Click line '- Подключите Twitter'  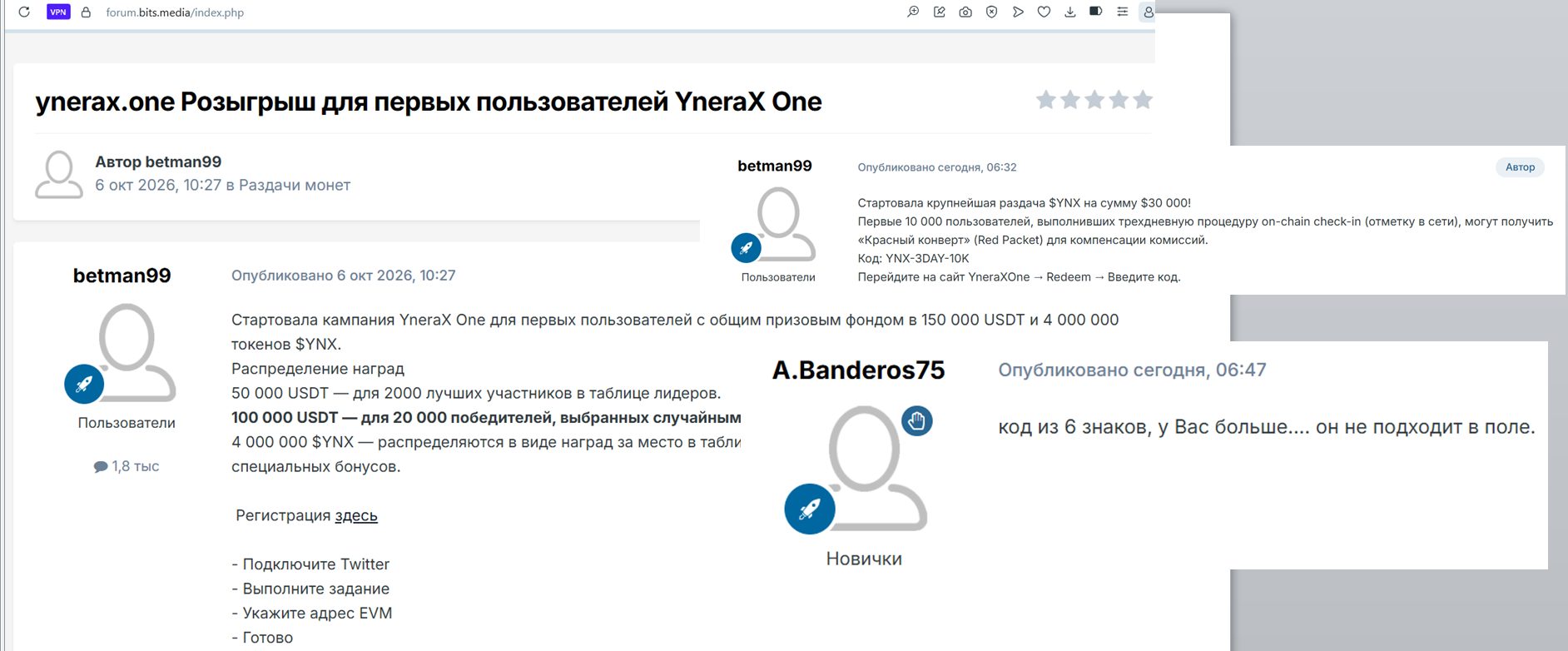tap(310, 564)
